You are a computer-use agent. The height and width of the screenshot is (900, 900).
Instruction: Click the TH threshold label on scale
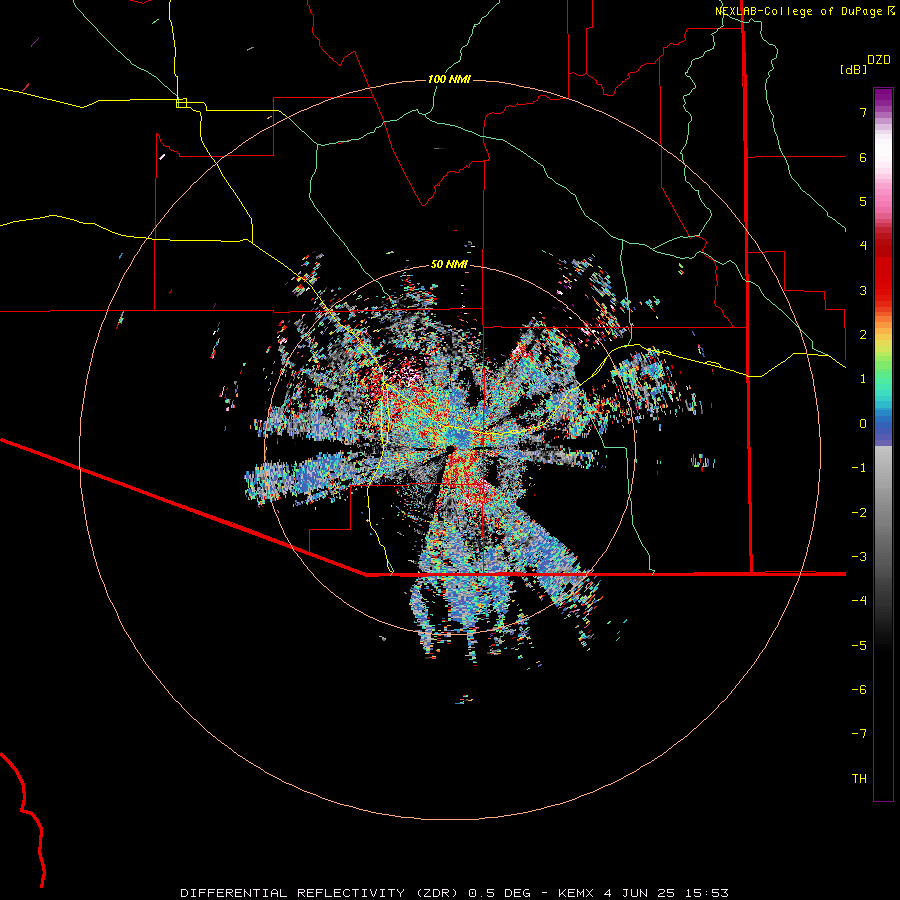(x=859, y=779)
